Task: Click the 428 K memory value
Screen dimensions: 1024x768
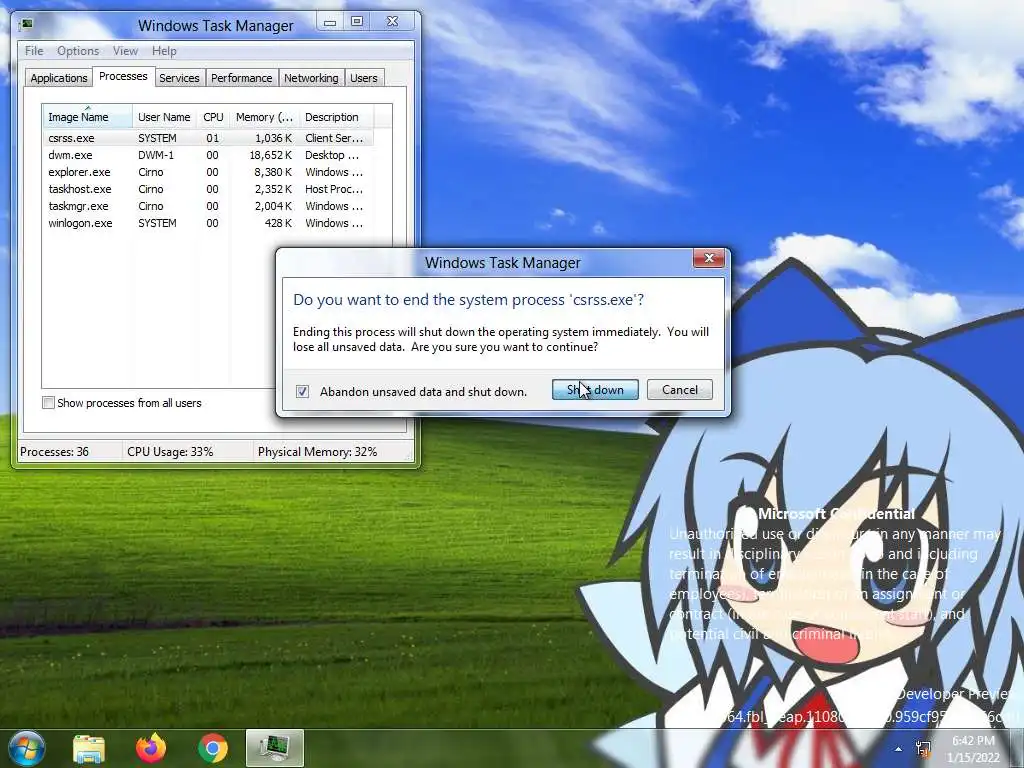Action: (x=278, y=223)
